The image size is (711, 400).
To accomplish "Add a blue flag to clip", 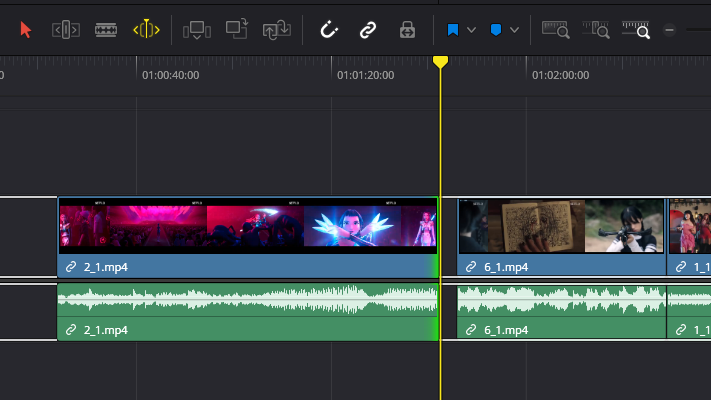I will (x=453, y=30).
